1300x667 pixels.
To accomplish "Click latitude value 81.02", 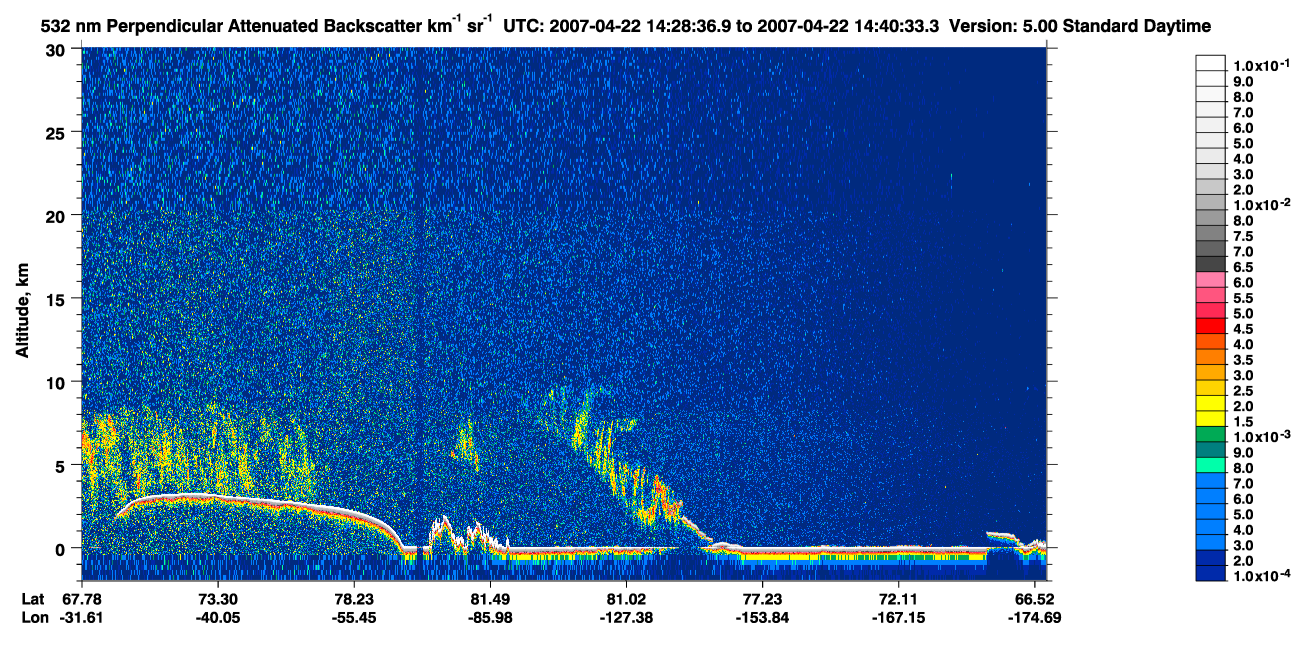I will coord(625,598).
